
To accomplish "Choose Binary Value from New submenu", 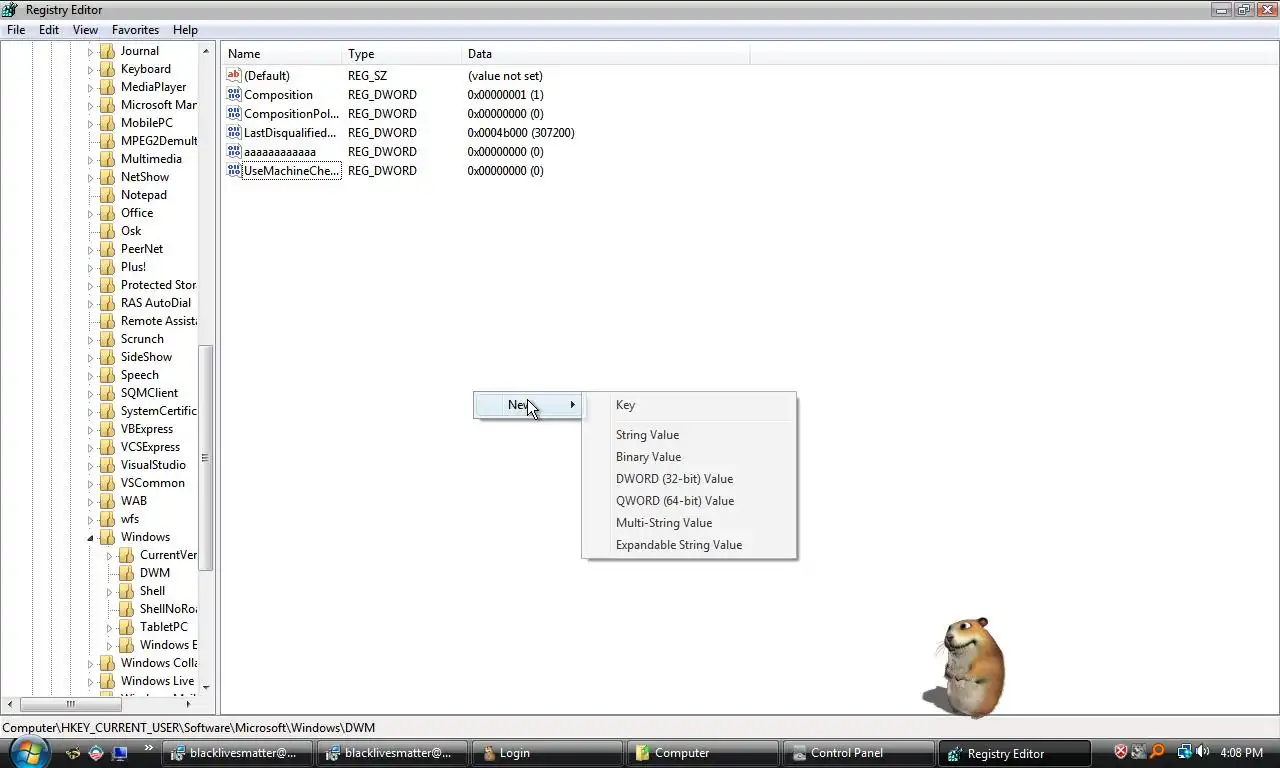I will 689,457.
